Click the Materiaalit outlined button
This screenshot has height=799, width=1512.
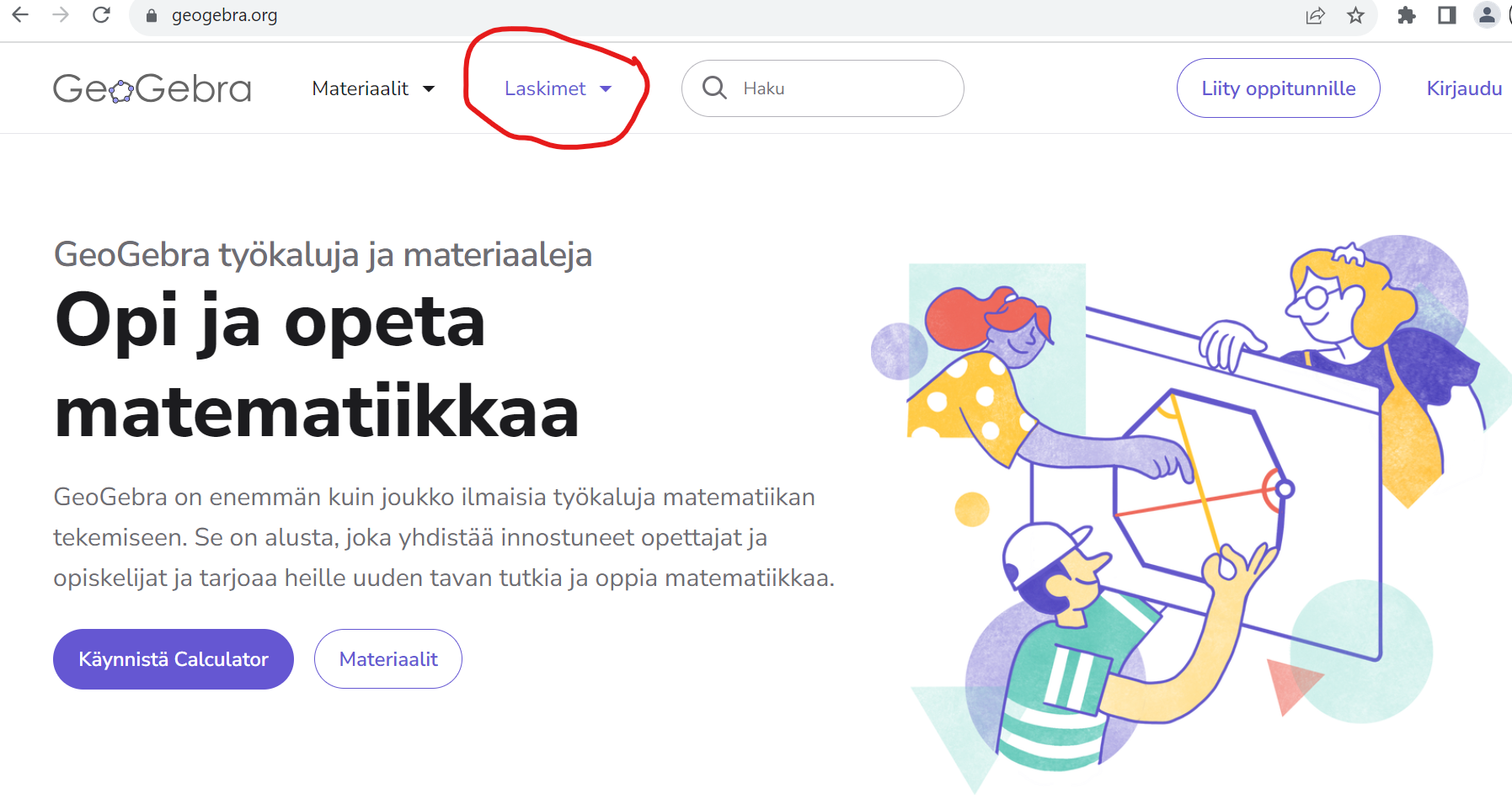pos(387,658)
